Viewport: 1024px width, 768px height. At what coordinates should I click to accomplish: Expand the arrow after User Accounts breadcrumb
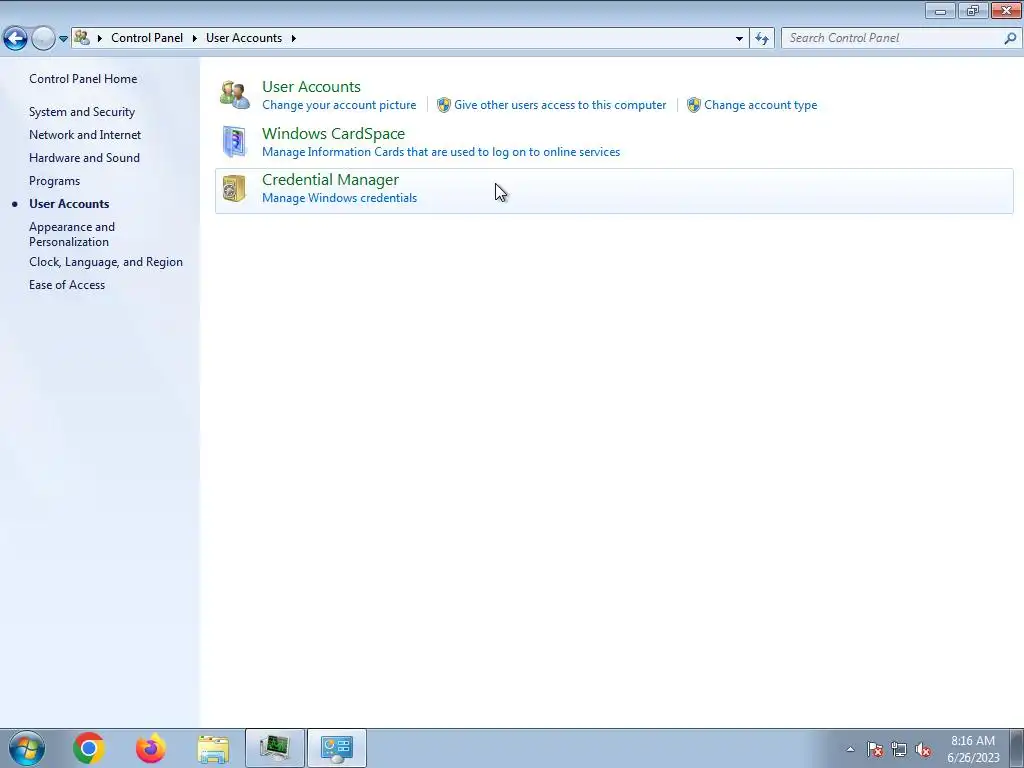pyautogui.click(x=293, y=38)
